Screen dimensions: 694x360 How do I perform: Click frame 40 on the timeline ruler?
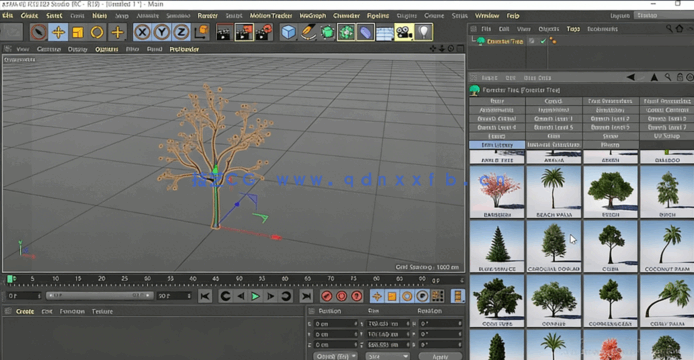pyautogui.click(x=193, y=279)
